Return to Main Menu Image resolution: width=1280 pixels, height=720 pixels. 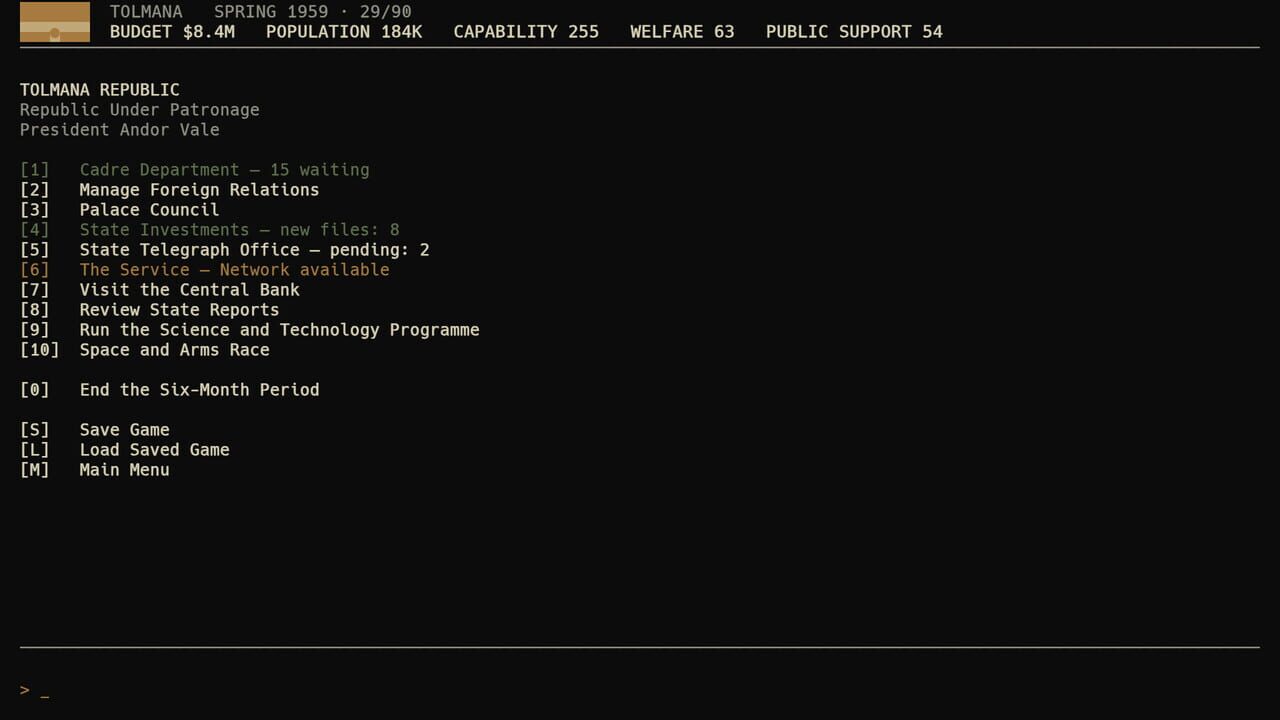[x=95, y=470]
